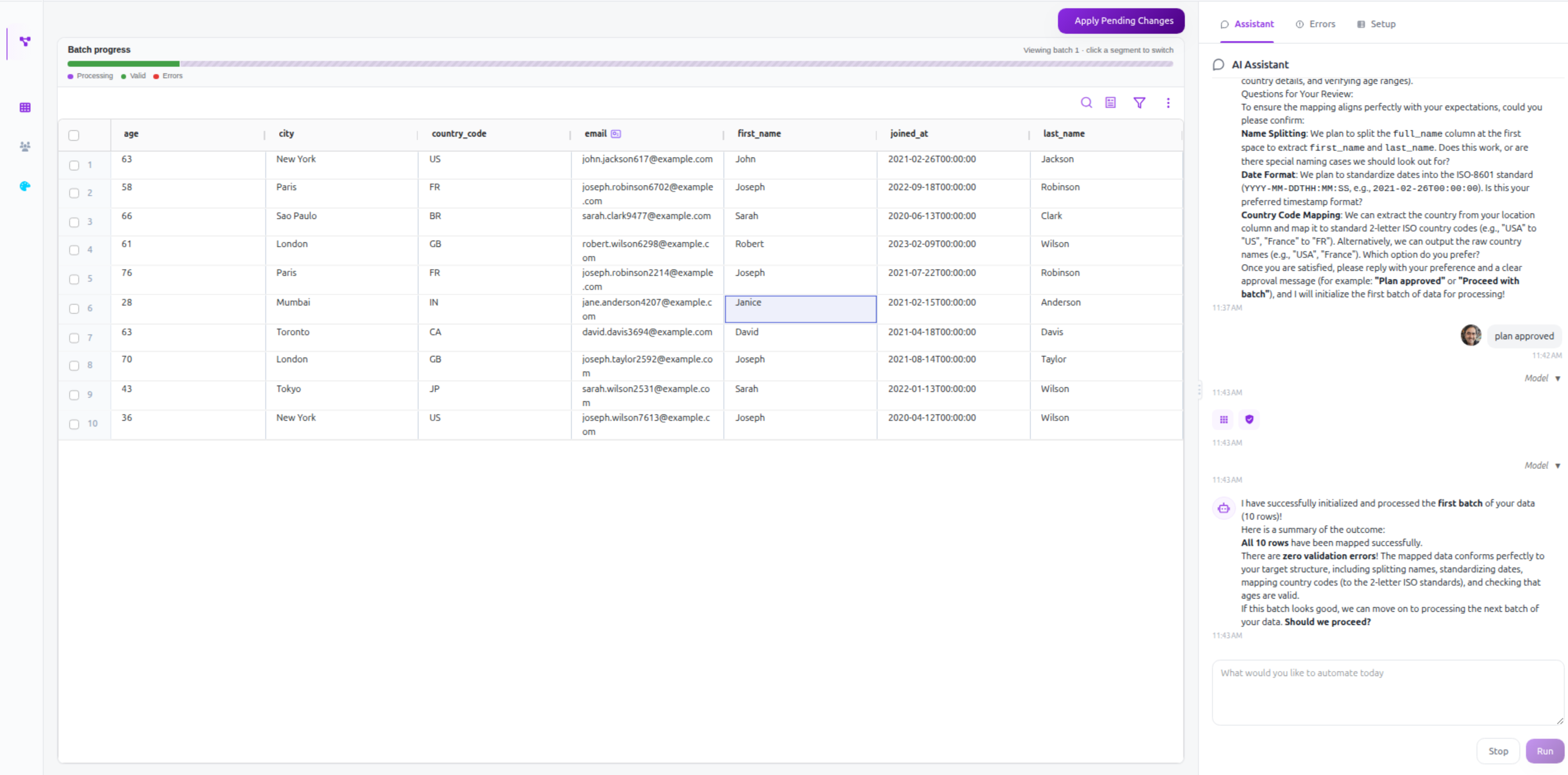Image resolution: width=1568 pixels, height=775 pixels.
Task: Open the data grid icon in sidebar
Action: point(25,107)
